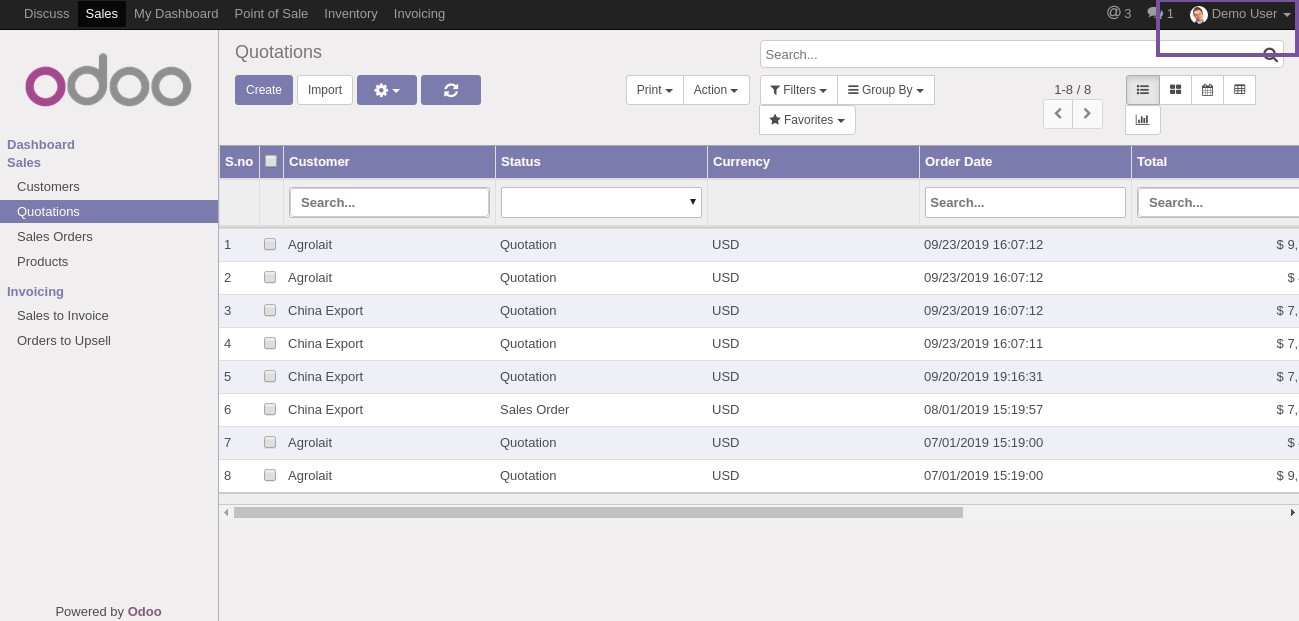Image resolution: width=1299 pixels, height=621 pixels.
Task: Open the pivot table view icon
Action: 1239,90
